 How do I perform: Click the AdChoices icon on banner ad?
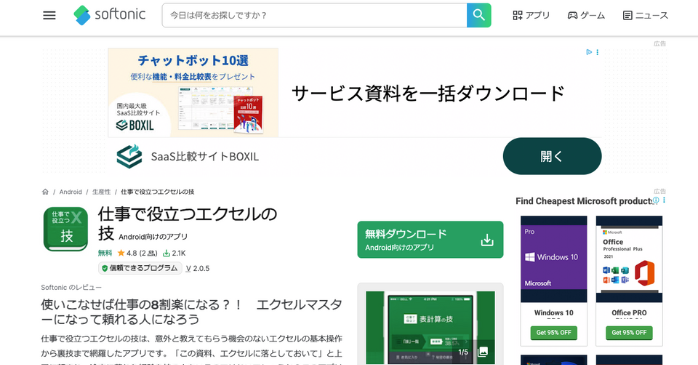(x=589, y=52)
